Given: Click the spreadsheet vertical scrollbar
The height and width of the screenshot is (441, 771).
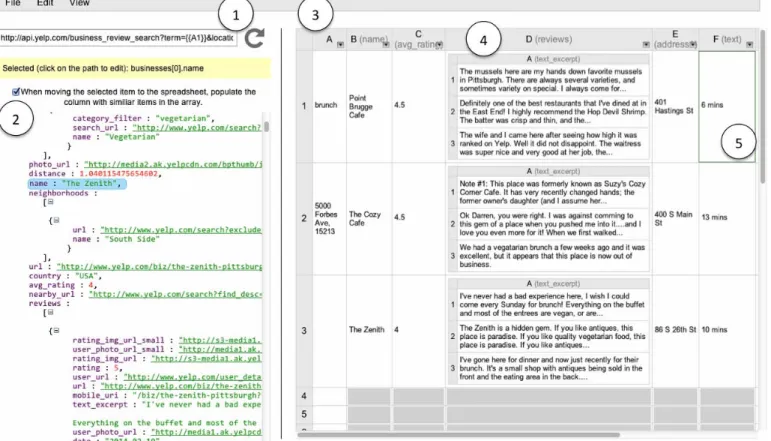Looking at the screenshot, I should 763,106.
